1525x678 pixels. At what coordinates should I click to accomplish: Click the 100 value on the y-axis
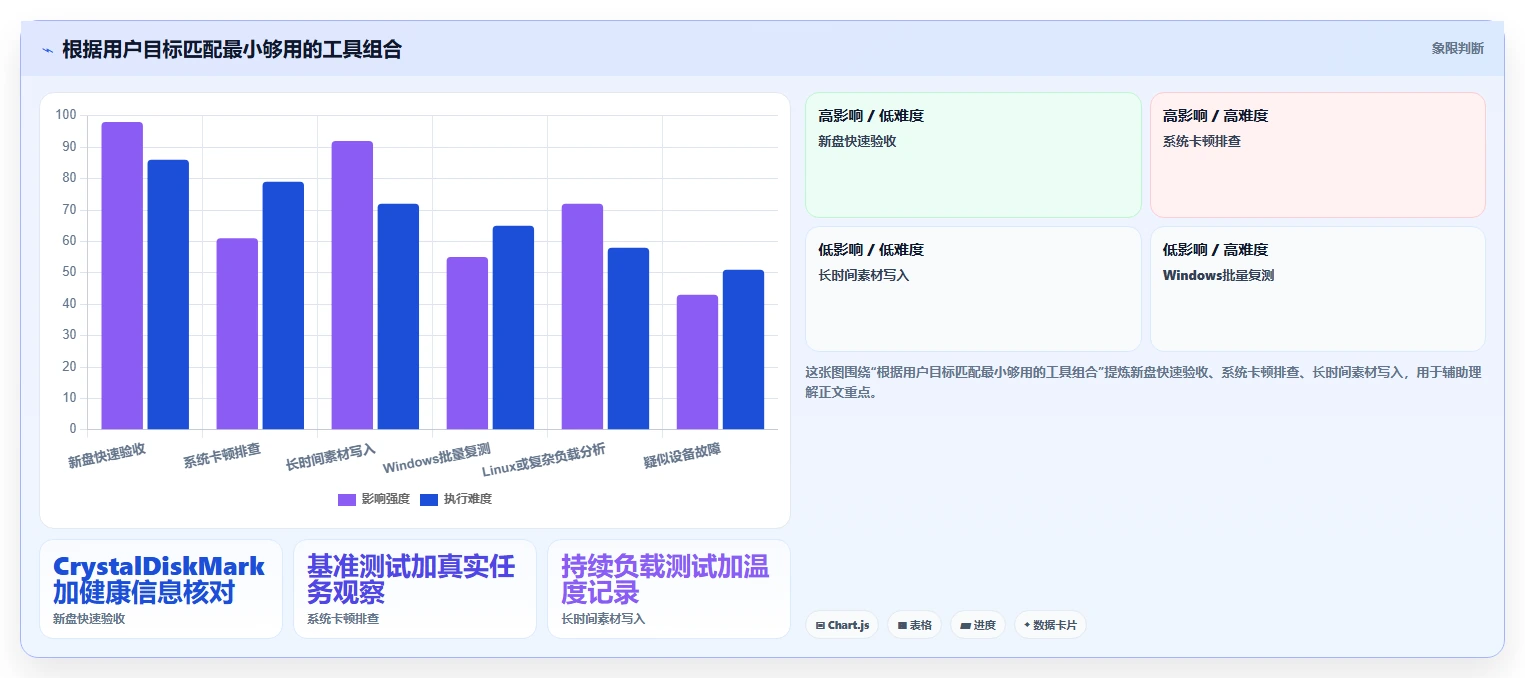[x=66, y=115]
